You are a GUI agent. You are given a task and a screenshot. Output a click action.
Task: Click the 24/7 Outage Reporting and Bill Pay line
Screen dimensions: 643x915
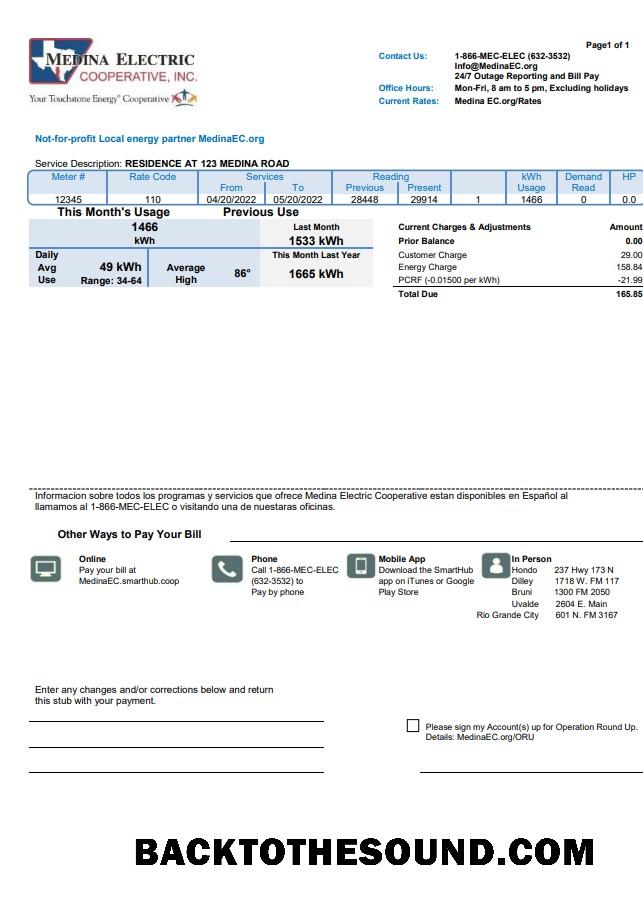click(x=527, y=76)
